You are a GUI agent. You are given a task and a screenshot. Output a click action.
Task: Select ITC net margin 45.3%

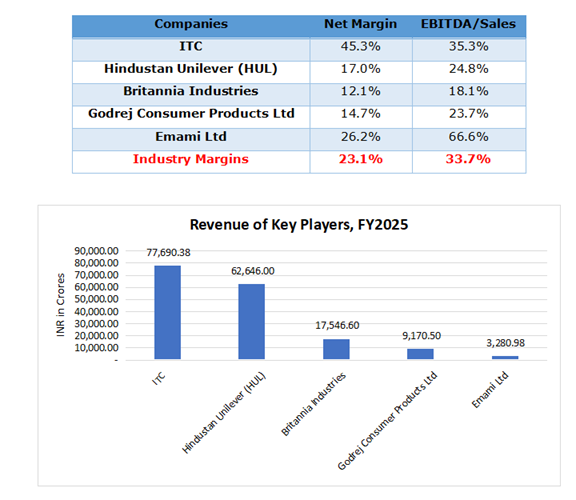360,47
